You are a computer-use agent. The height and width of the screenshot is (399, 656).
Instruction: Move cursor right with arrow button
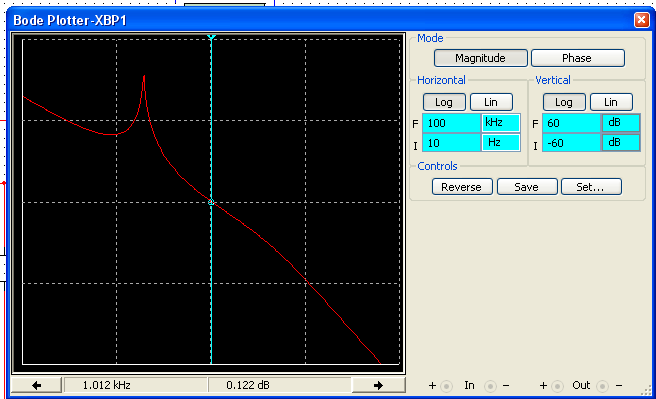pyautogui.click(x=378, y=385)
